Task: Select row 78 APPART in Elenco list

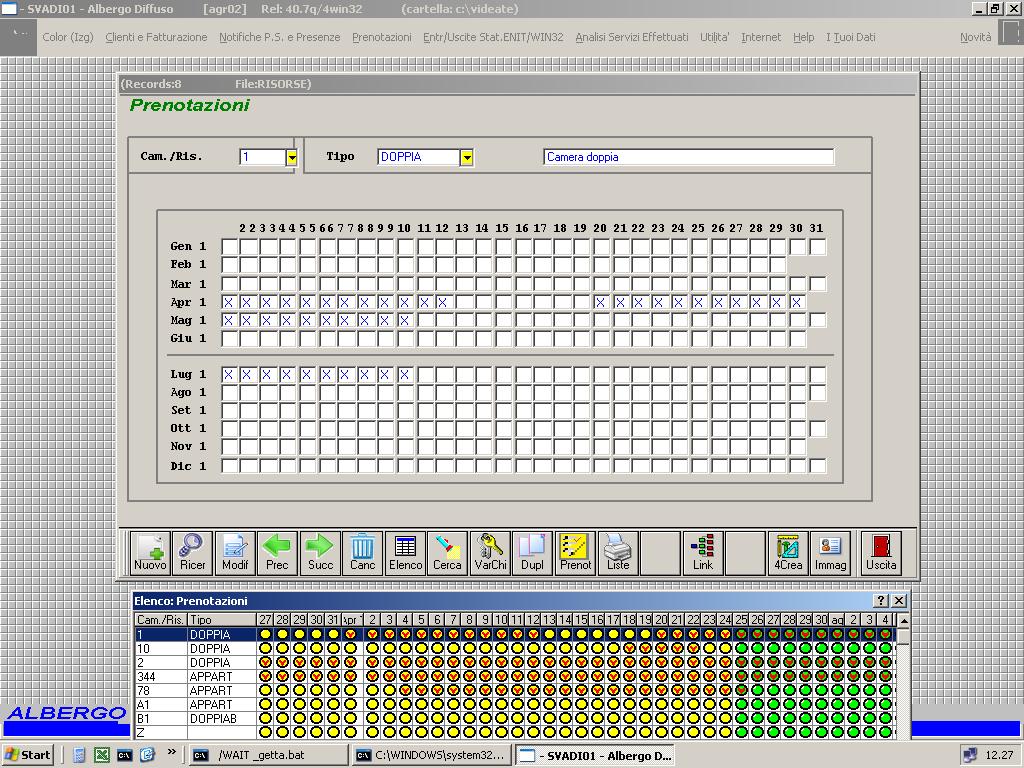Action: coord(515,690)
